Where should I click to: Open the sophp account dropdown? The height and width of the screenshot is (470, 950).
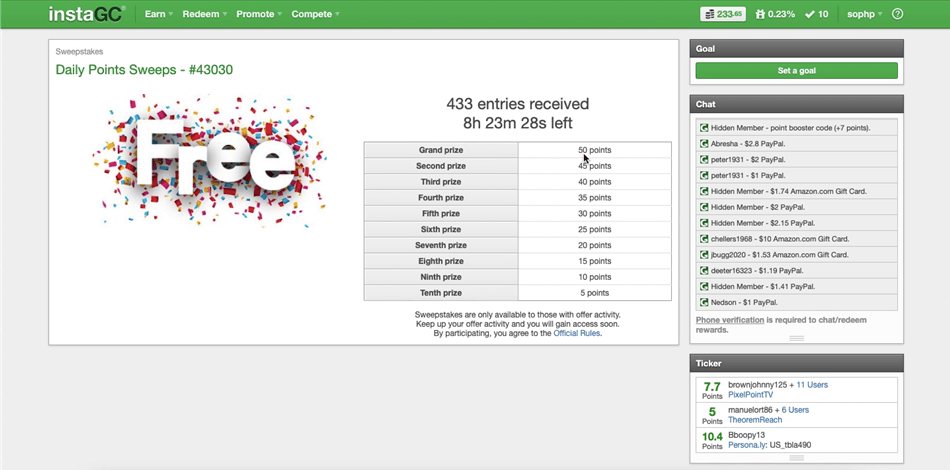pyautogui.click(x=865, y=14)
